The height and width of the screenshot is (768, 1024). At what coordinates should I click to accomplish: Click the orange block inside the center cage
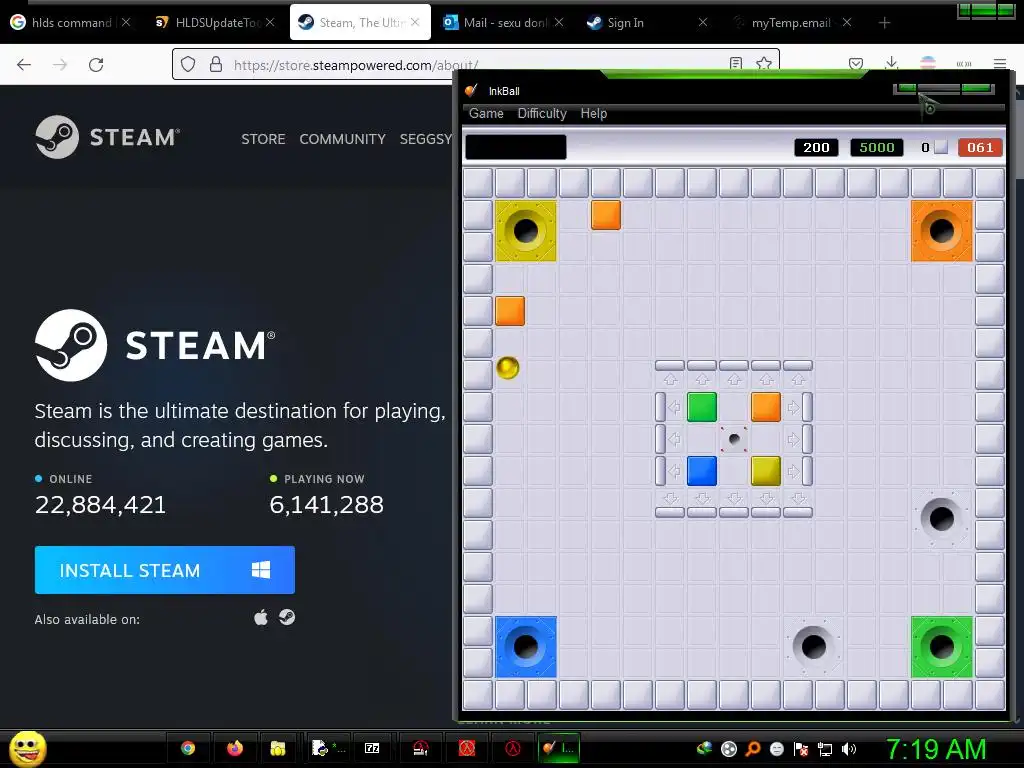coord(766,407)
